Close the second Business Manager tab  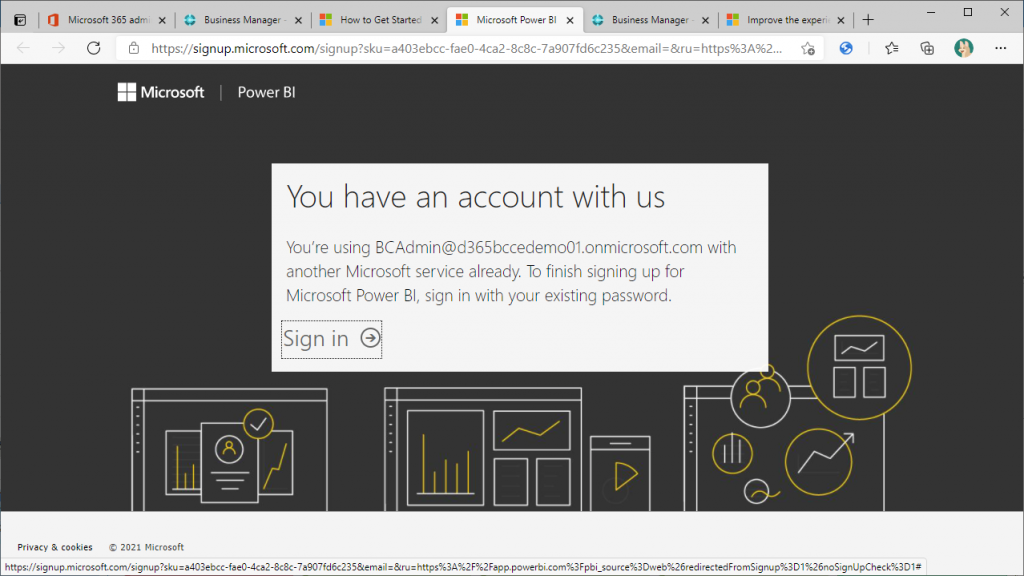705,20
